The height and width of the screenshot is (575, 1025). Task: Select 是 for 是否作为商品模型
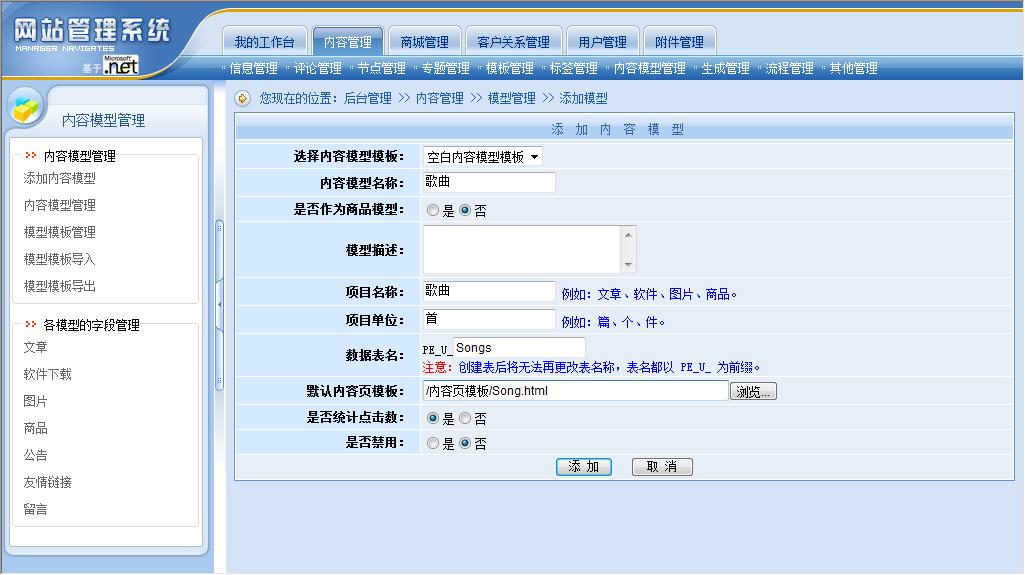click(x=433, y=211)
